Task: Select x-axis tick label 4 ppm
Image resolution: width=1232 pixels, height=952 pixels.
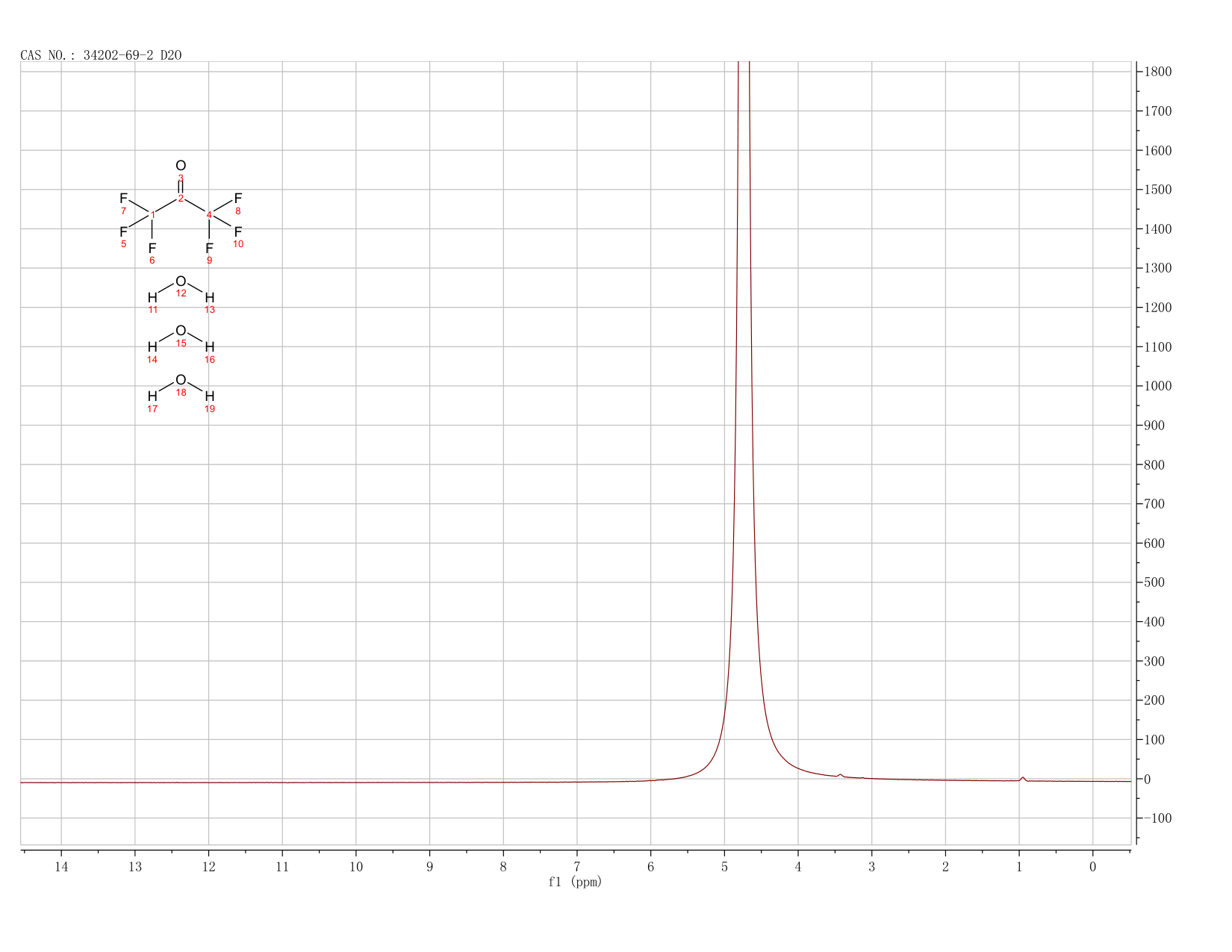Action: pos(798,867)
